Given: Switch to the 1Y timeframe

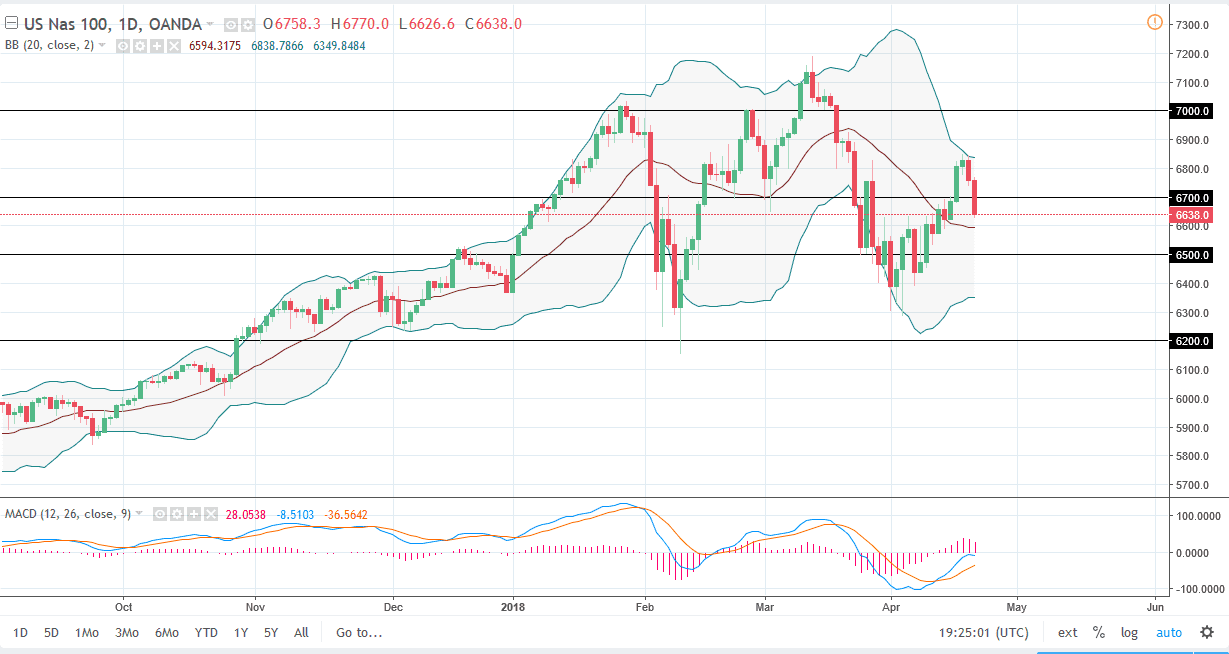Looking at the screenshot, I should pos(240,633).
